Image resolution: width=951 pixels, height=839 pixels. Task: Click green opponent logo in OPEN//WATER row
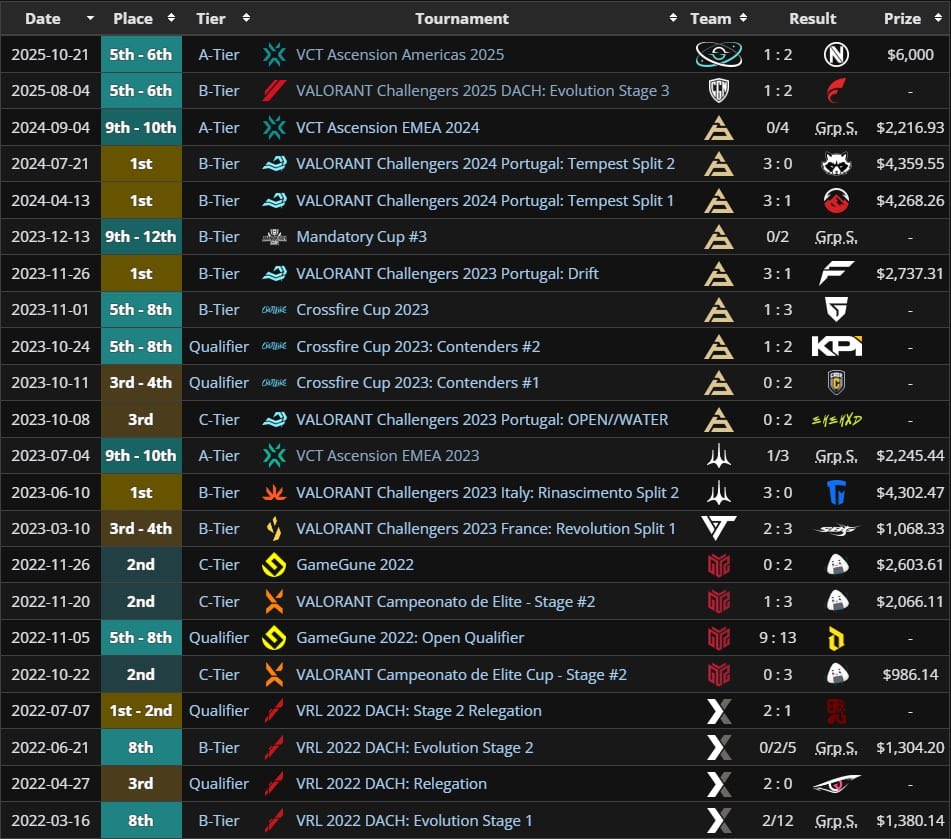pos(836,419)
